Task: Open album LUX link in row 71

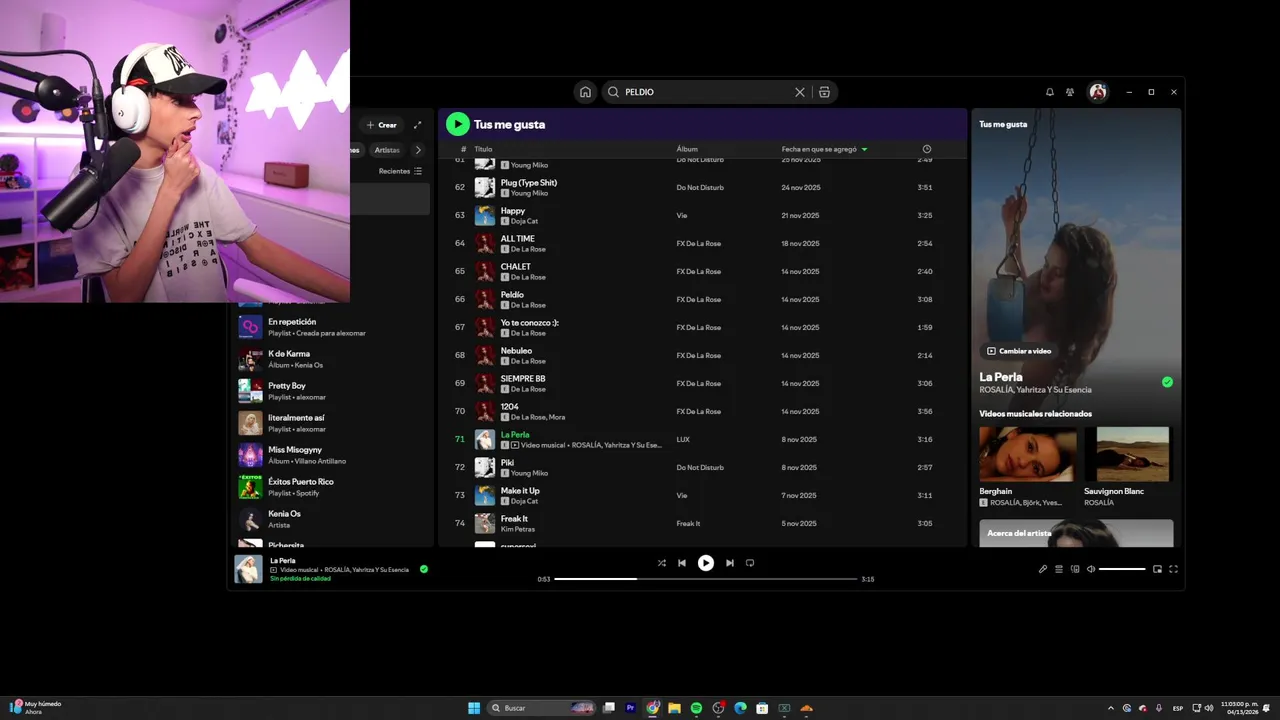Action: 683,439
